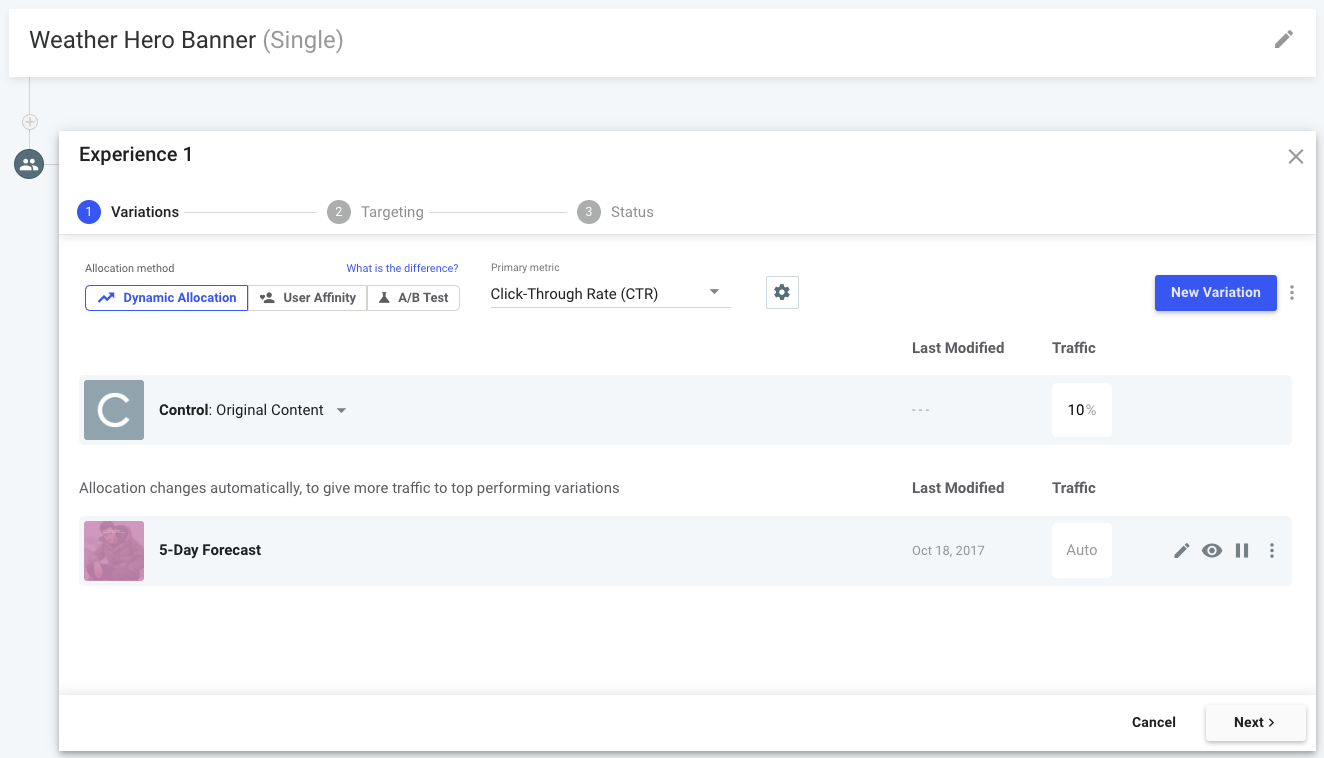Select Dynamic Allocation method

tap(166, 298)
